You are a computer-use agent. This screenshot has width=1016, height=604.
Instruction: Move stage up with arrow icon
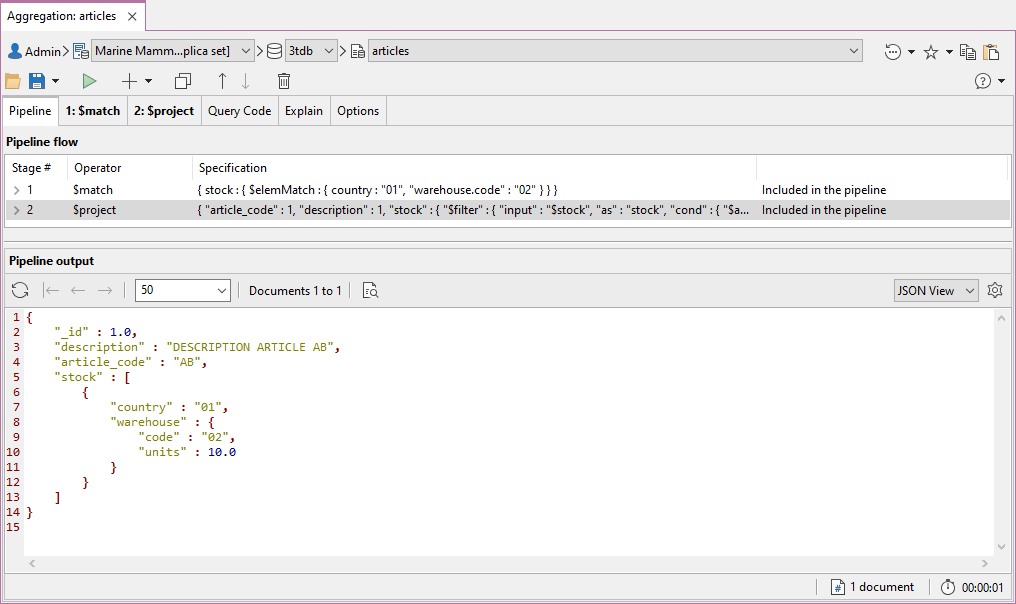[x=222, y=81]
